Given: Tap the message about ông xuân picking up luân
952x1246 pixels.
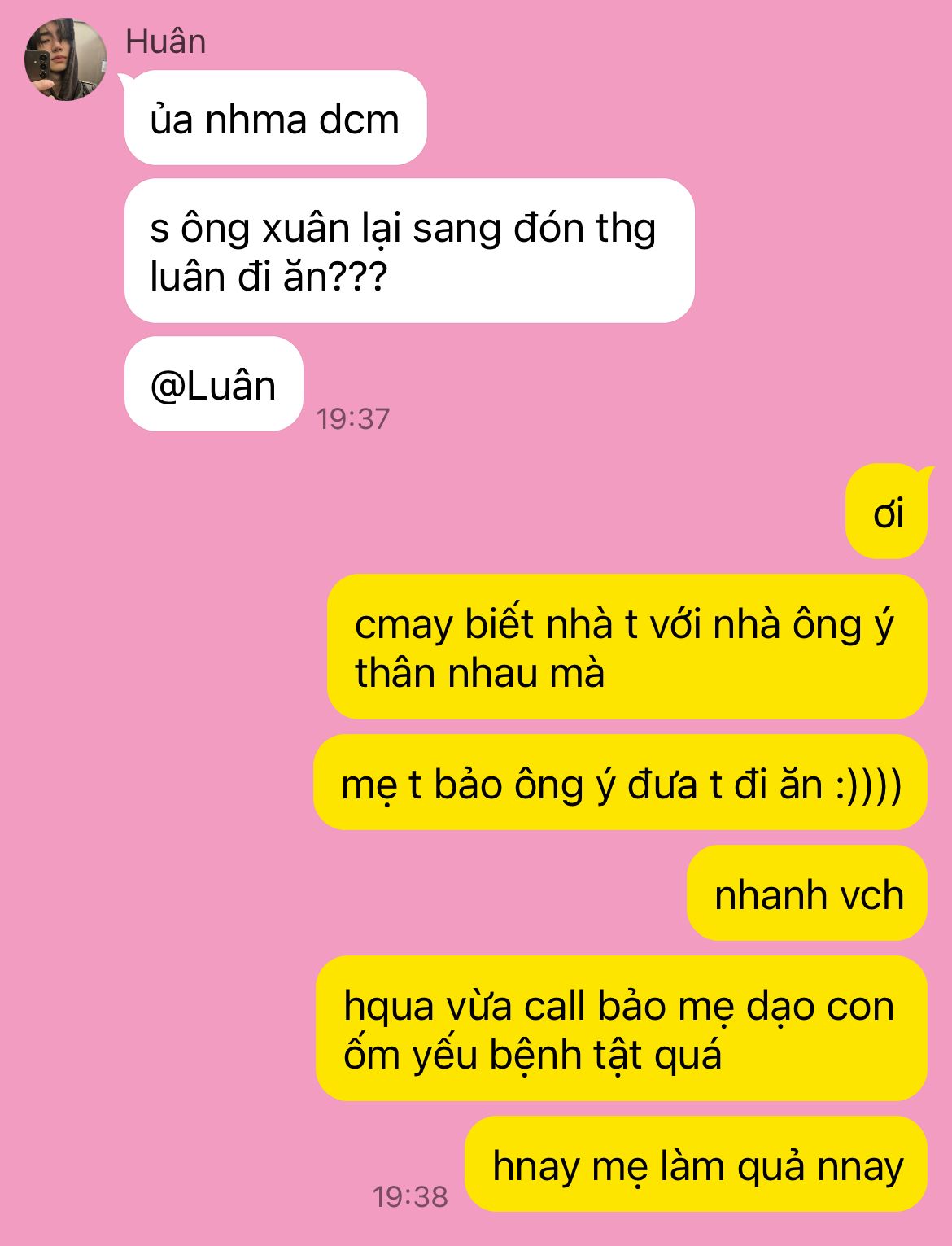Looking at the screenshot, I should [409, 251].
